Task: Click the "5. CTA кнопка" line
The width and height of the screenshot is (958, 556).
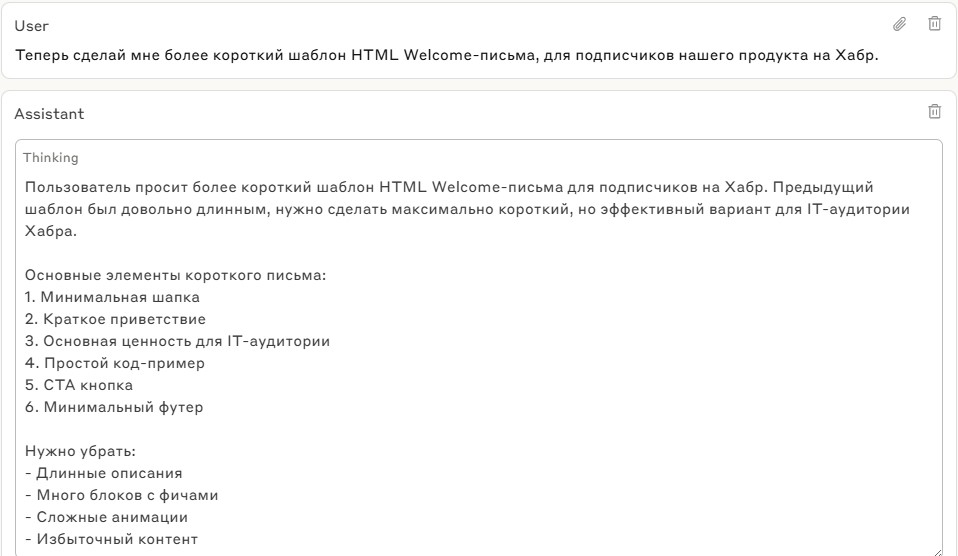Action: click(79, 385)
